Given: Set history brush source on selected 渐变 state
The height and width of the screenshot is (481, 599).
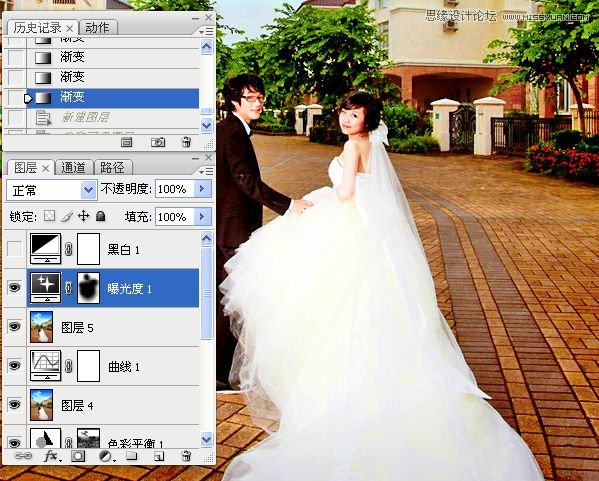Looking at the screenshot, I should (x=15, y=98).
